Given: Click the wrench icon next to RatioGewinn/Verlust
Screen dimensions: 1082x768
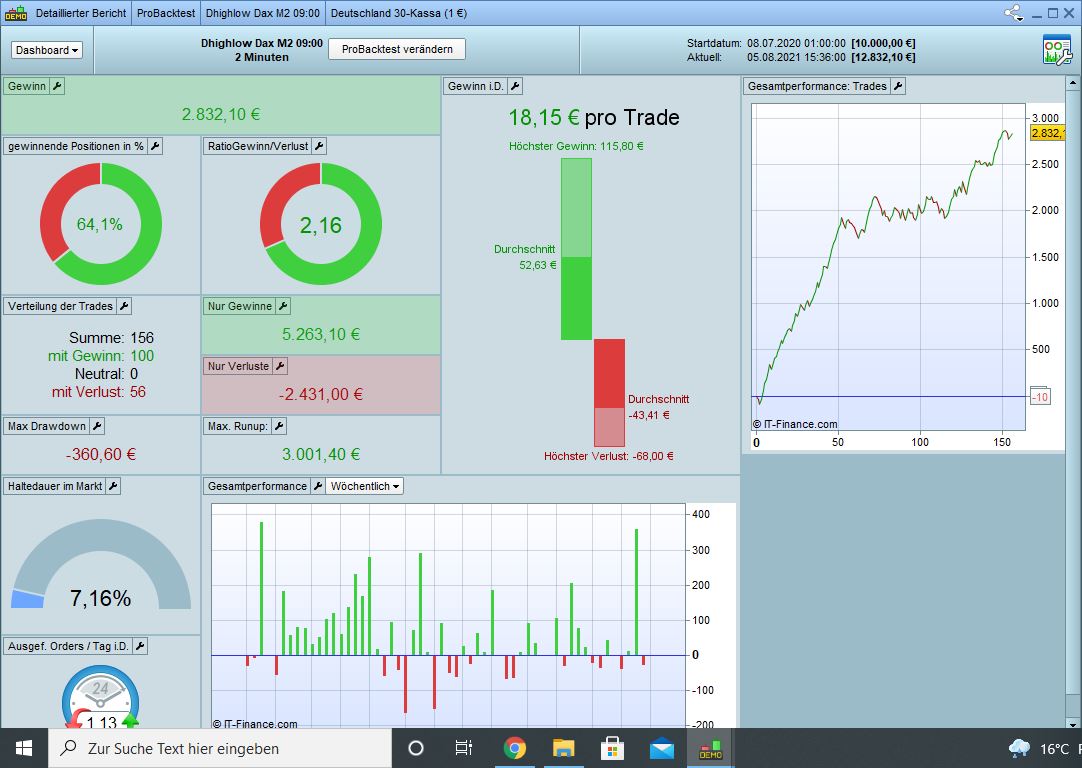Looking at the screenshot, I should [319, 146].
